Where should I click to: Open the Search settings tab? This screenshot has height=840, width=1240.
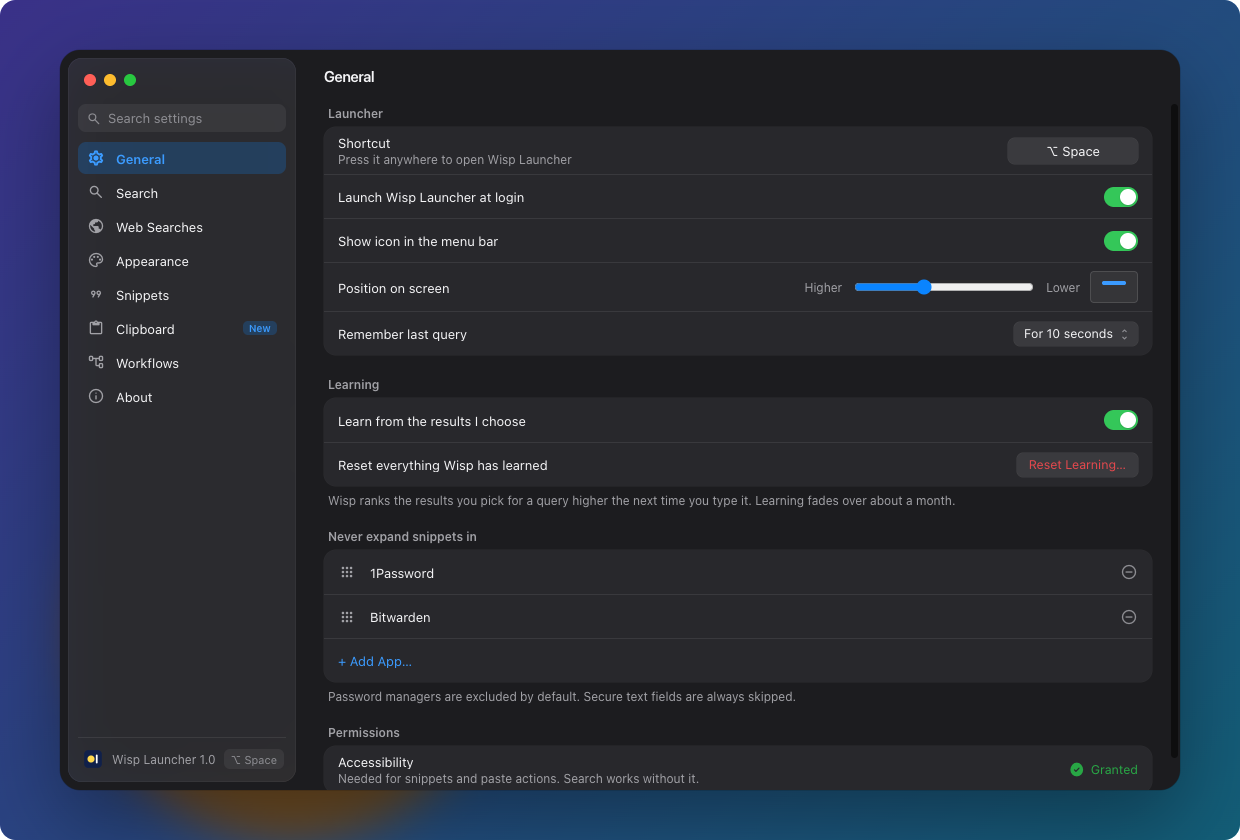[x=182, y=193]
